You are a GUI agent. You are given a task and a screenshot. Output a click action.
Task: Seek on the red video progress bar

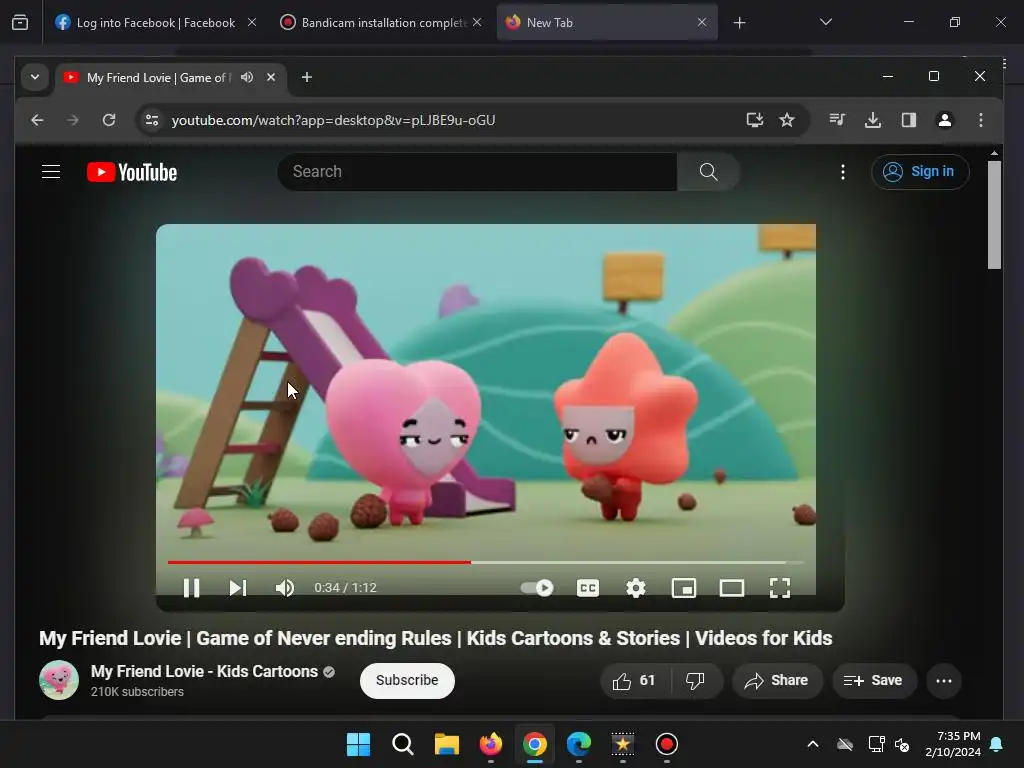point(485,562)
